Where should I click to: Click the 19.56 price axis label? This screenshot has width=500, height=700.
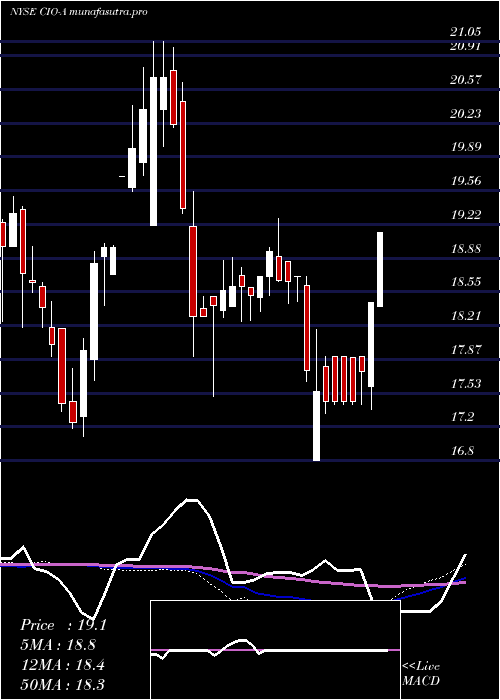466,181
